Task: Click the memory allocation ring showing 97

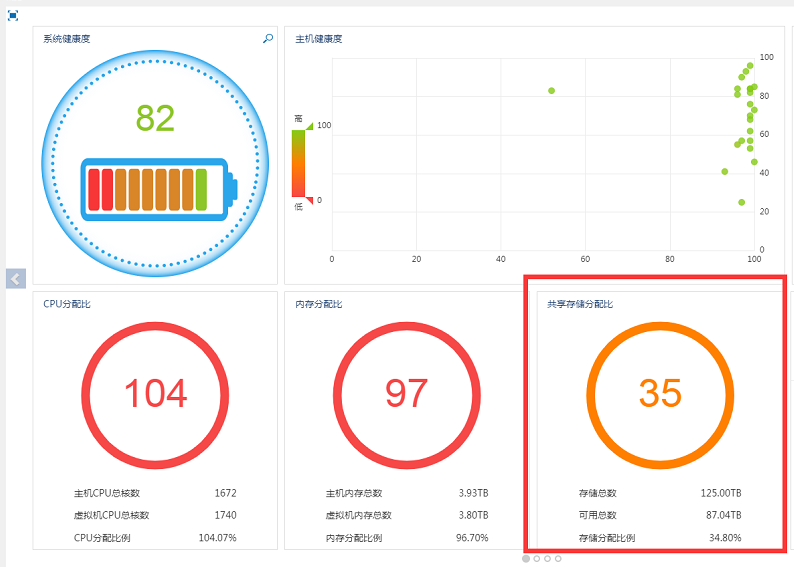Action: (407, 395)
